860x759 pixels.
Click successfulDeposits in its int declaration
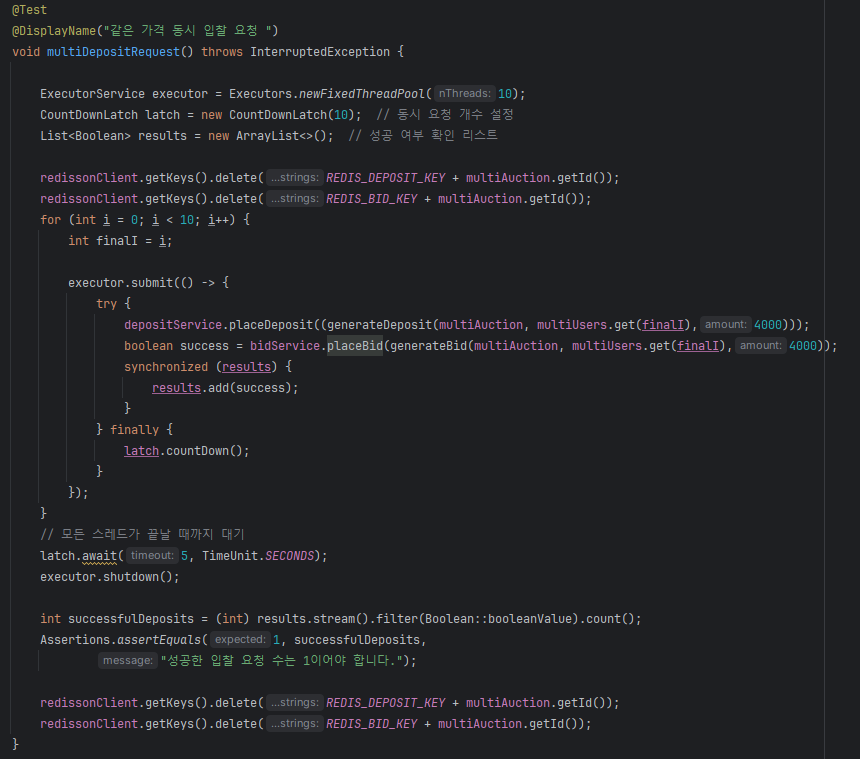click(131, 619)
